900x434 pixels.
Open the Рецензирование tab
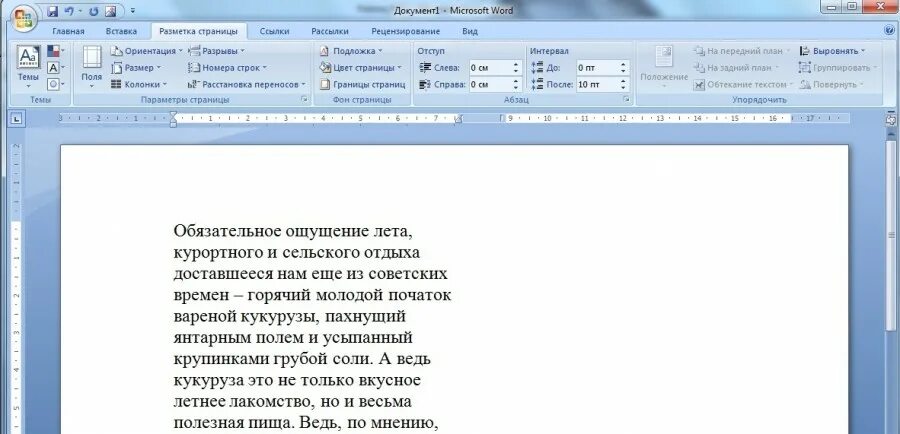(x=405, y=32)
